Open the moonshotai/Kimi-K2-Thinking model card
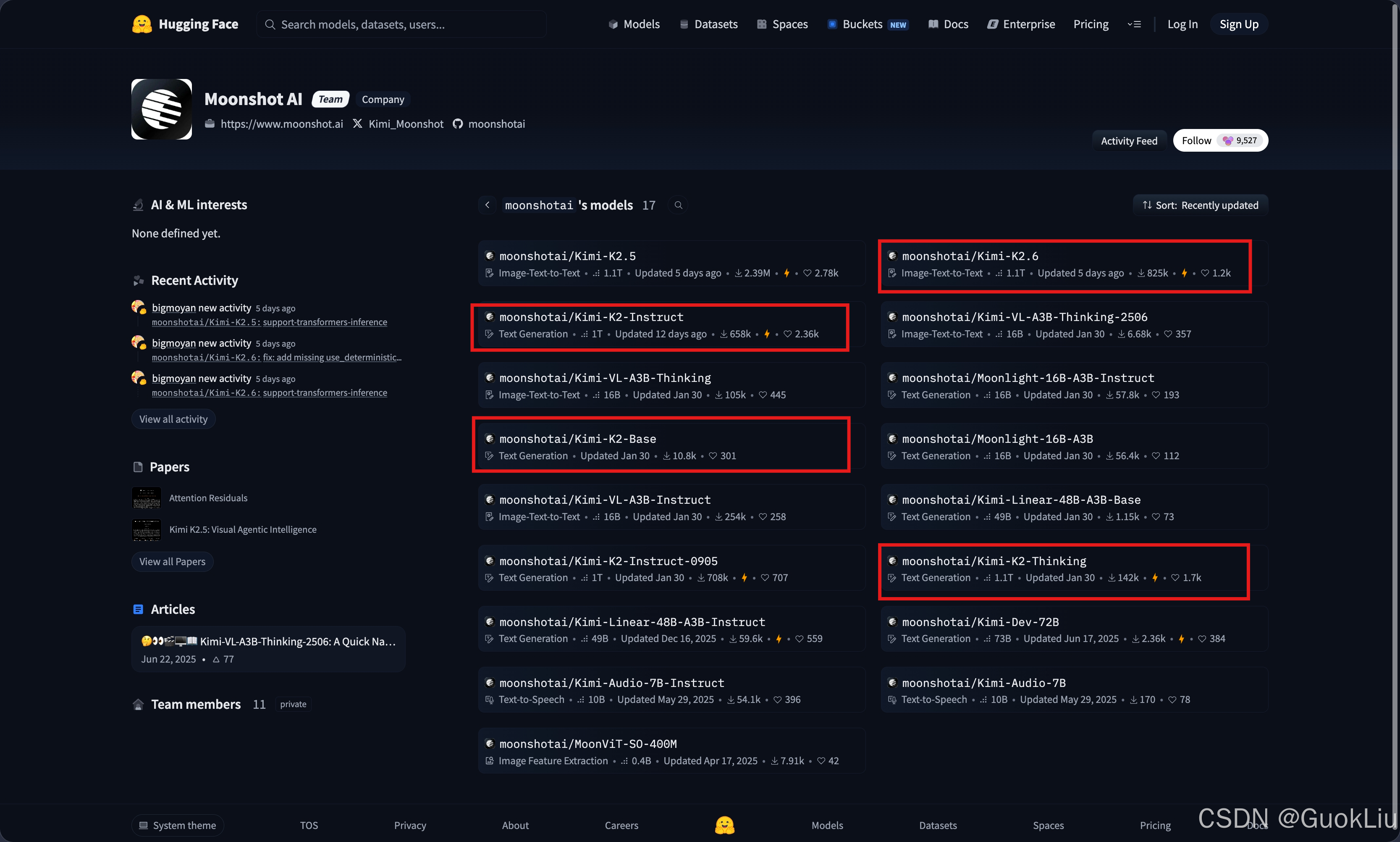1400x842 pixels. coord(1074,568)
